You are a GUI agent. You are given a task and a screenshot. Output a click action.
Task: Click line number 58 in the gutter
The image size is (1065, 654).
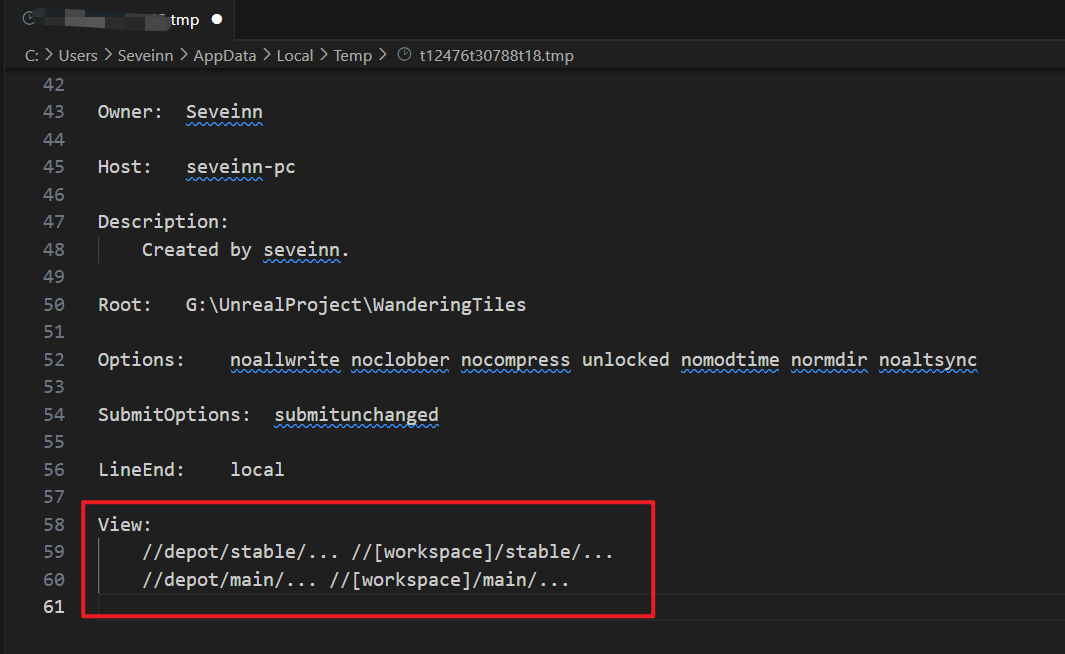[53, 524]
